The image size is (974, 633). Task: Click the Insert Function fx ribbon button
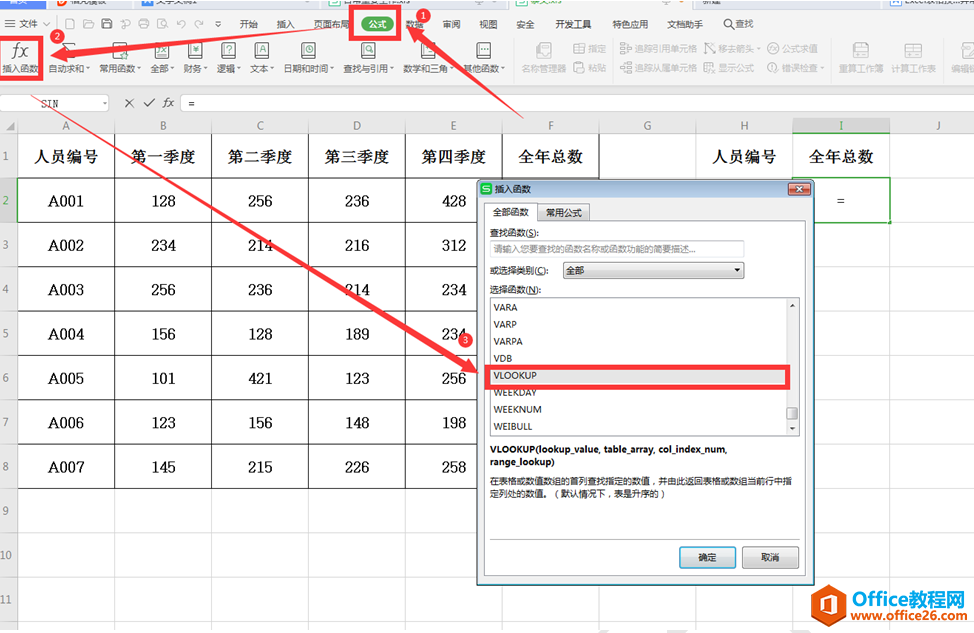tap(20, 58)
